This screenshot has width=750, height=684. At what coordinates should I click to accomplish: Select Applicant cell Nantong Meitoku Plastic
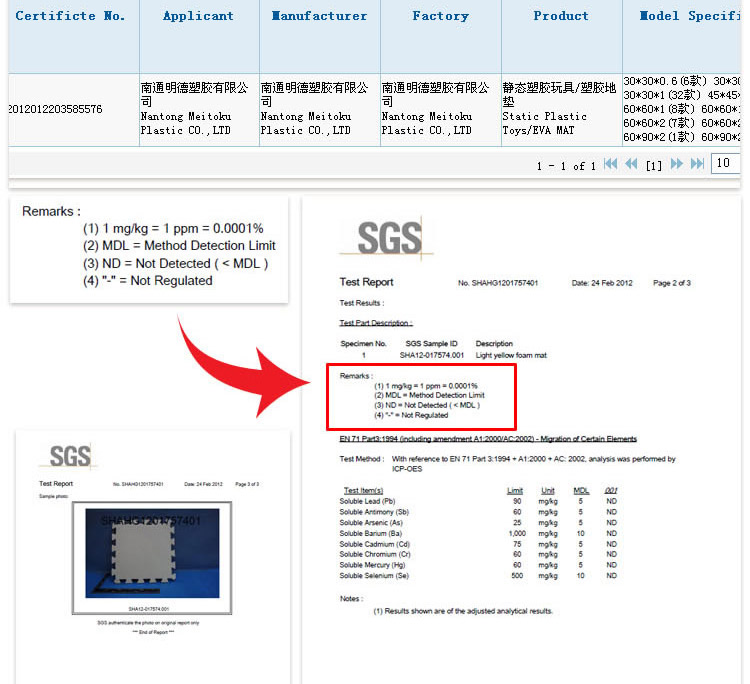tap(199, 109)
